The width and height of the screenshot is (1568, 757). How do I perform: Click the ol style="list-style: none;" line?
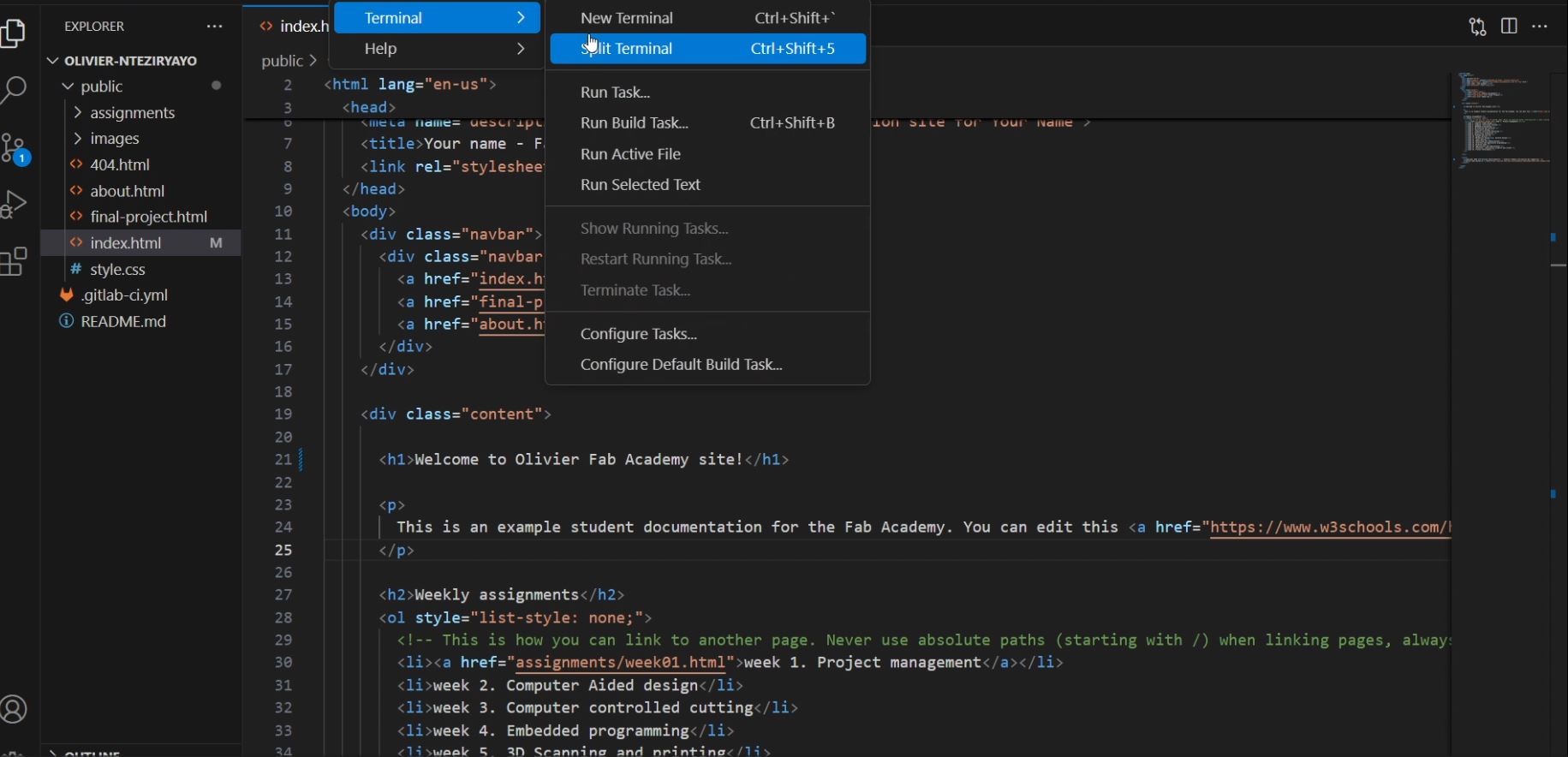click(x=516, y=618)
